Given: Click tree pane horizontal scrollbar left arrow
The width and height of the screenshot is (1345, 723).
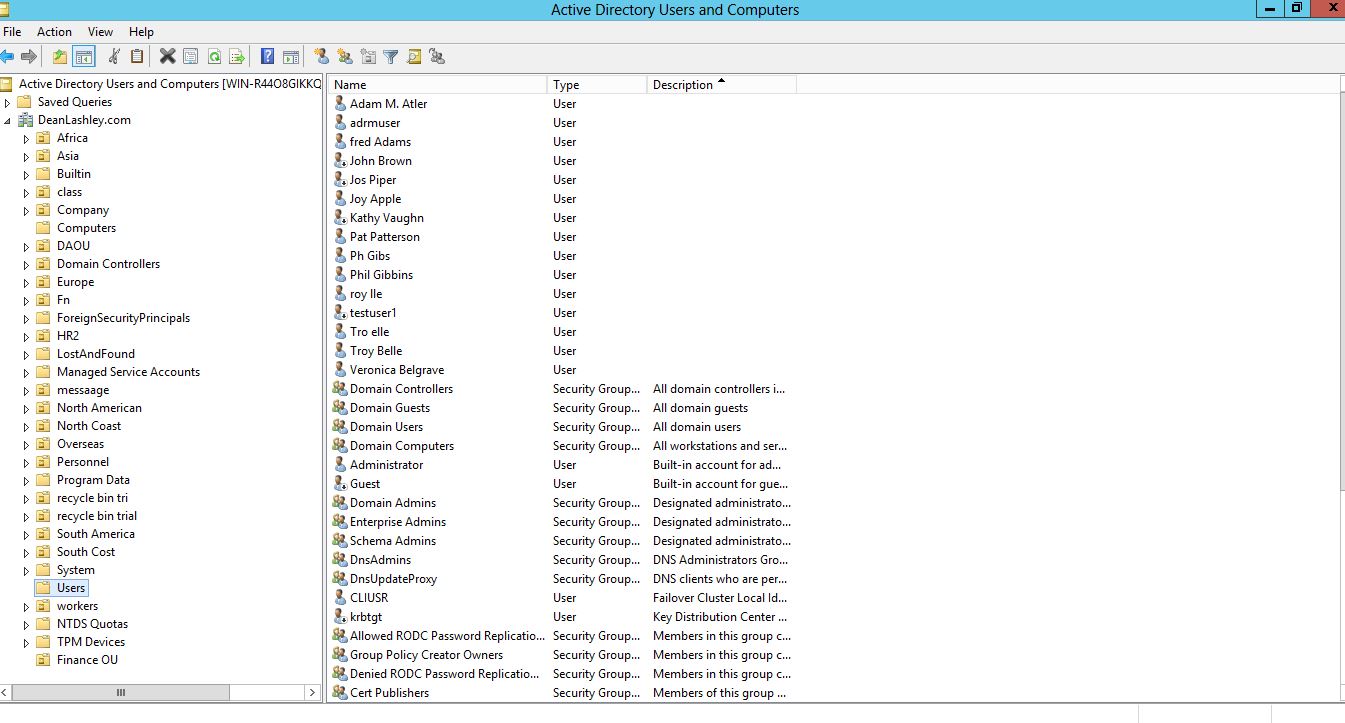Looking at the screenshot, I should pos(6,692).
